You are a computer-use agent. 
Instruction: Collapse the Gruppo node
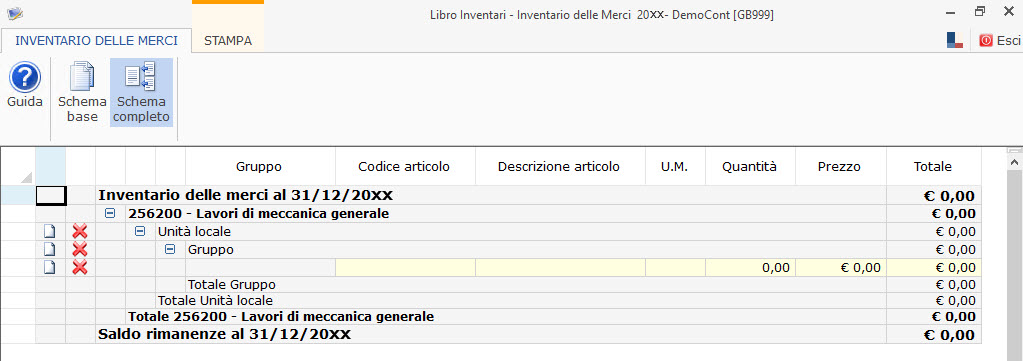pos(170,249)
